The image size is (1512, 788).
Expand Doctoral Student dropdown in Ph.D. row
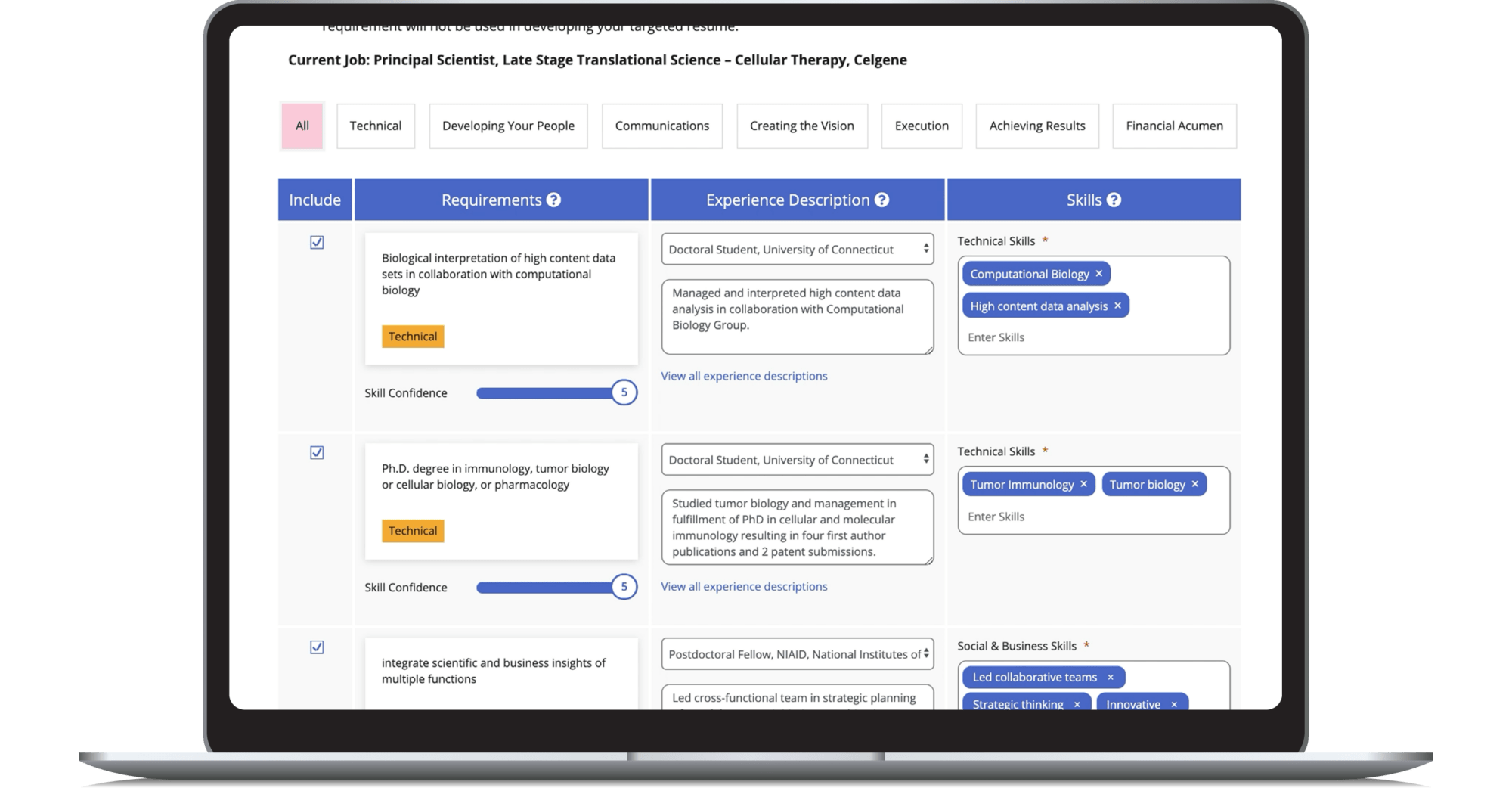797,460
